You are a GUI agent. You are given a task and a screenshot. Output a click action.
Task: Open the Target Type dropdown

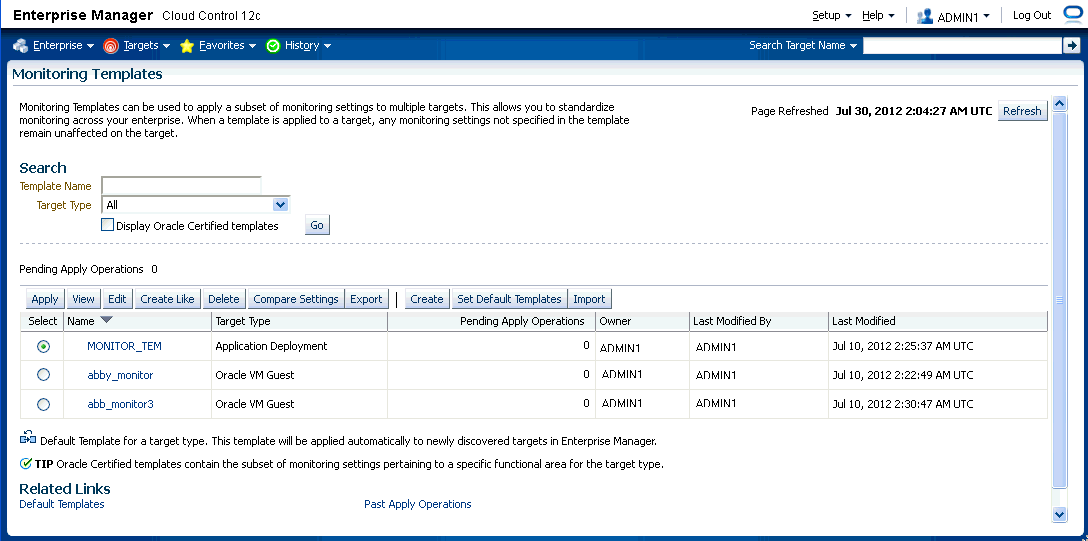pyautogui.click(x=280, y=205)
